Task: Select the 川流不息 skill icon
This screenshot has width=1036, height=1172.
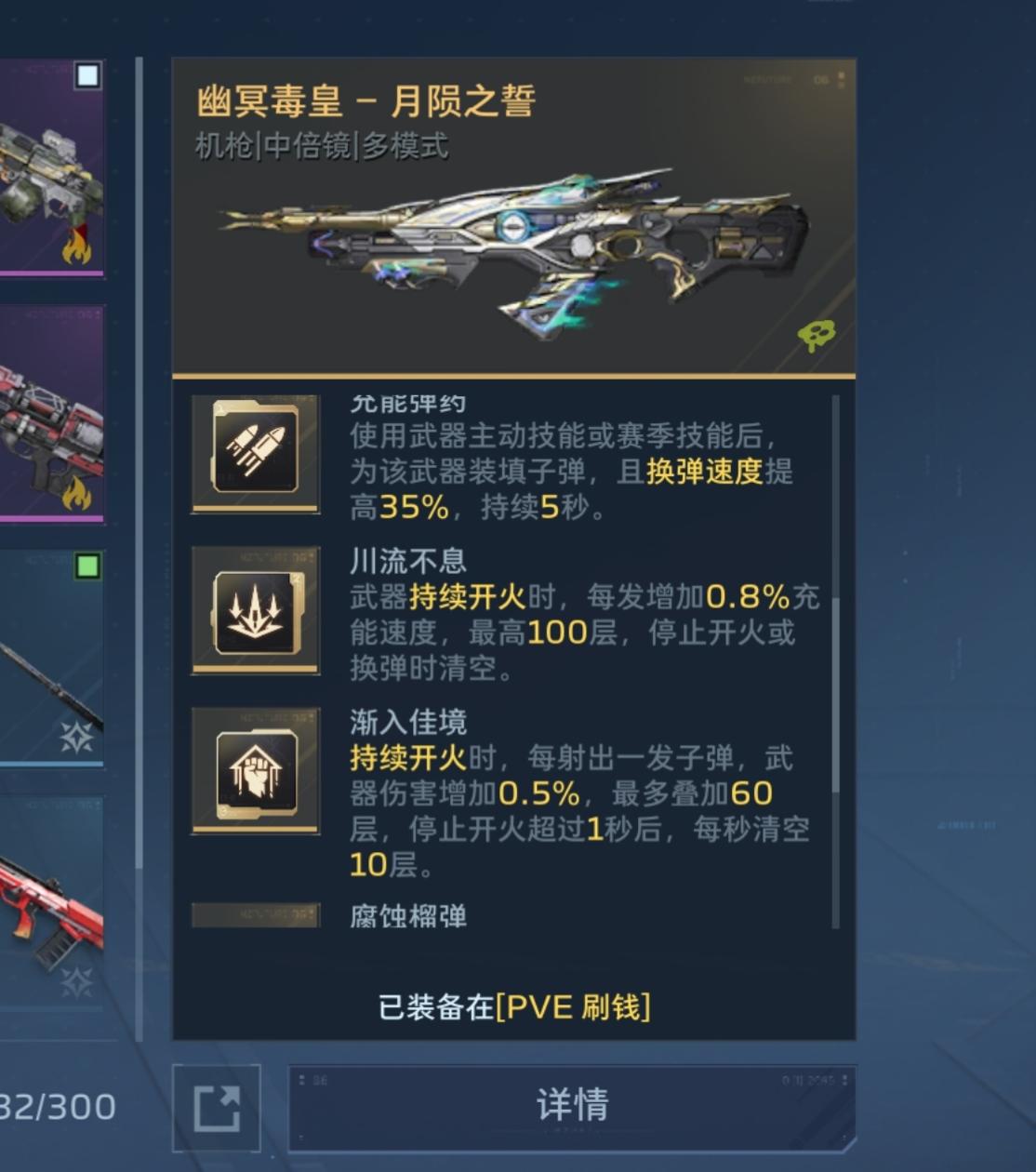Action: click(256, 609)
